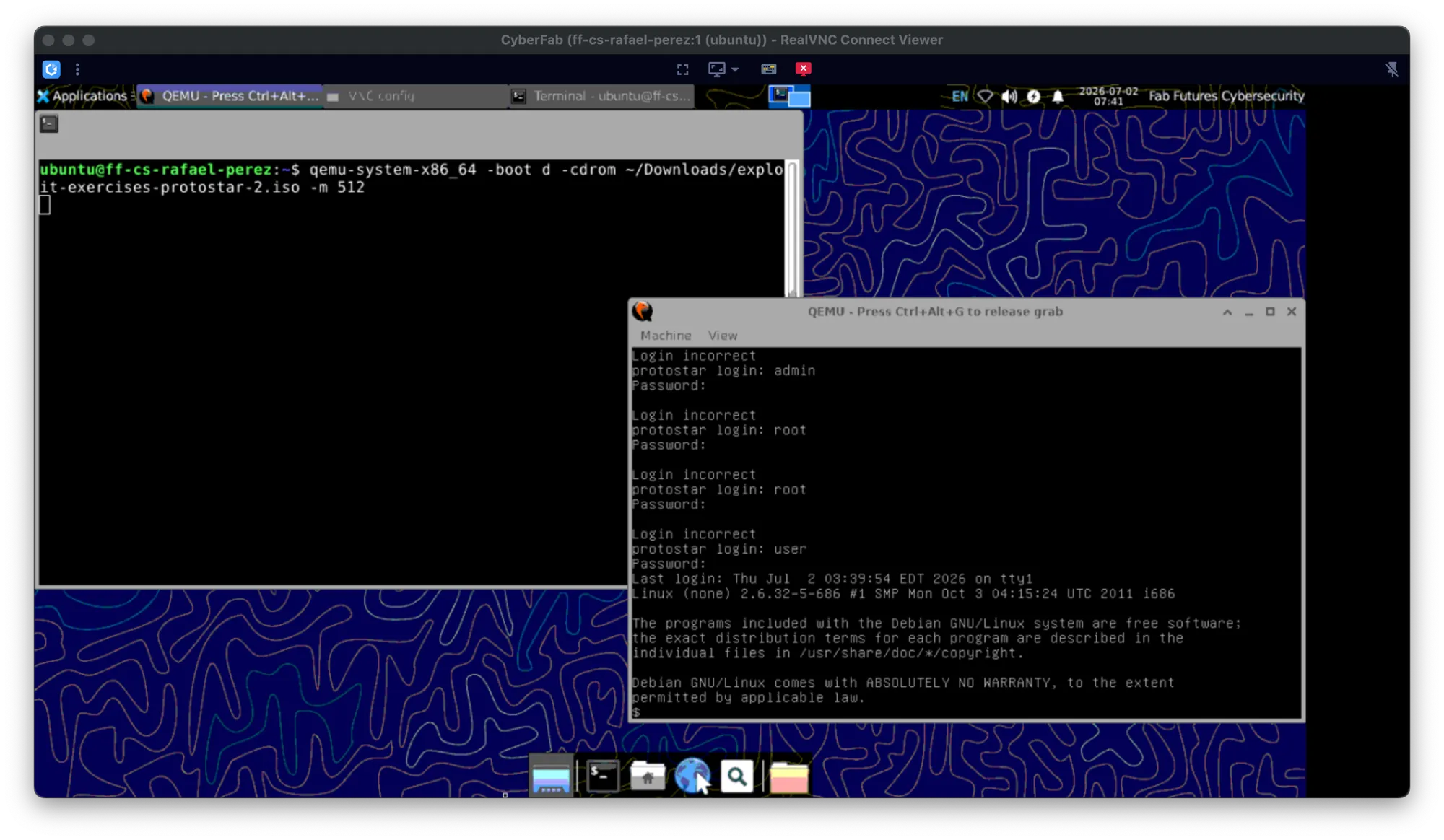Maximize the QEMU window

coord(1270,312)
